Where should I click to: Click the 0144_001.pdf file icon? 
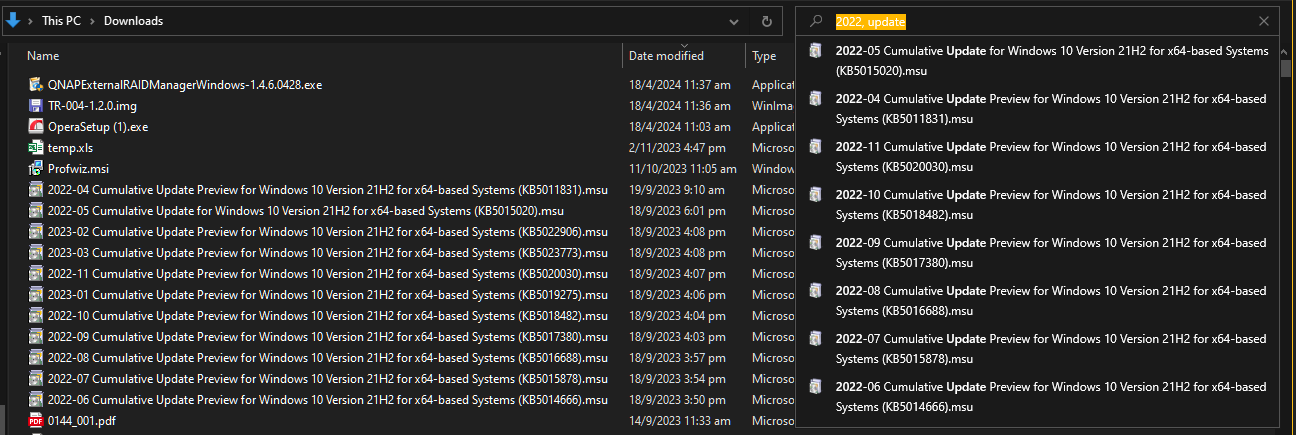click(36, 421)
